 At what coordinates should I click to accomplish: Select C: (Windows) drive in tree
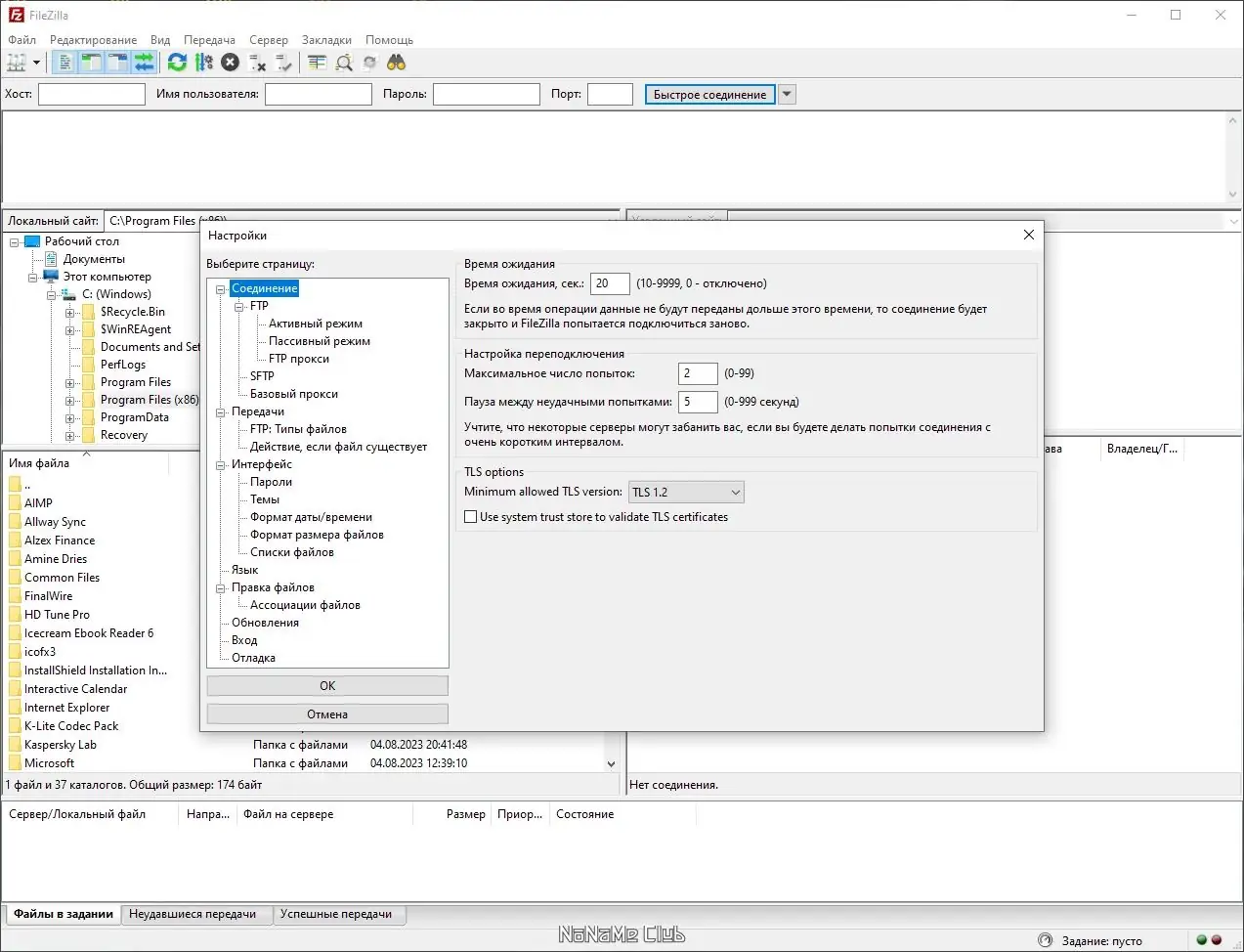pos(116,294)
